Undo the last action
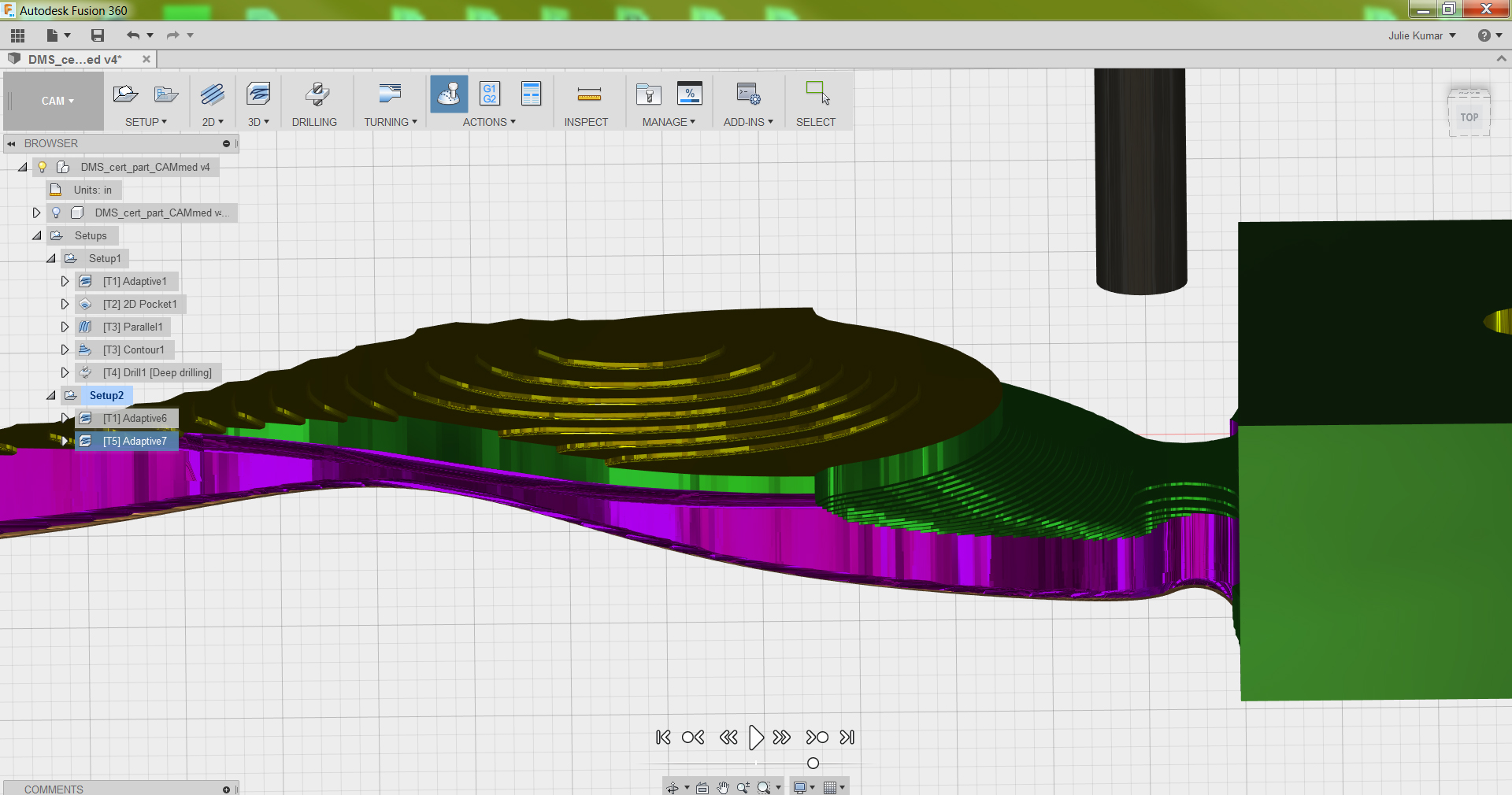This screenshot has height=795, width=1512. [x=133, y=35]
